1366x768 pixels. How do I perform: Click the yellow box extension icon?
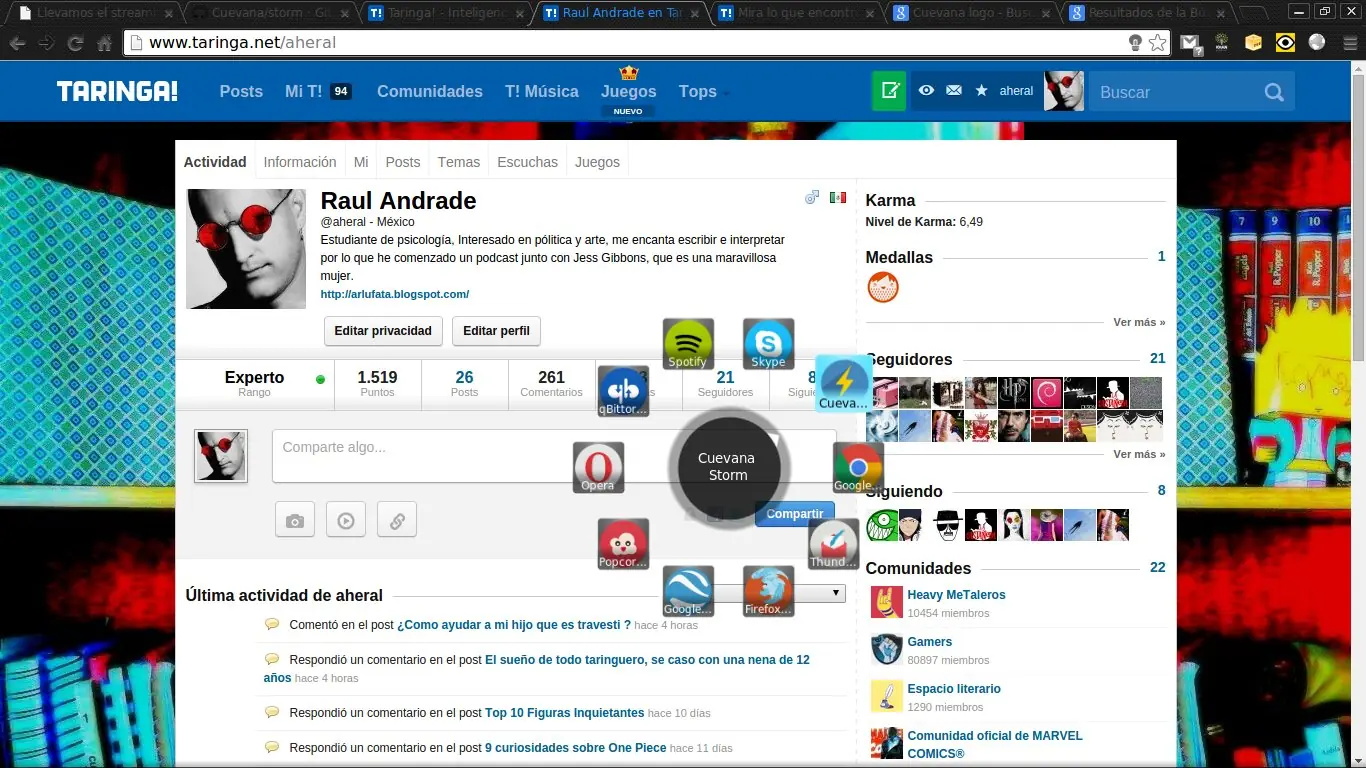click(x=1253, y=43)
